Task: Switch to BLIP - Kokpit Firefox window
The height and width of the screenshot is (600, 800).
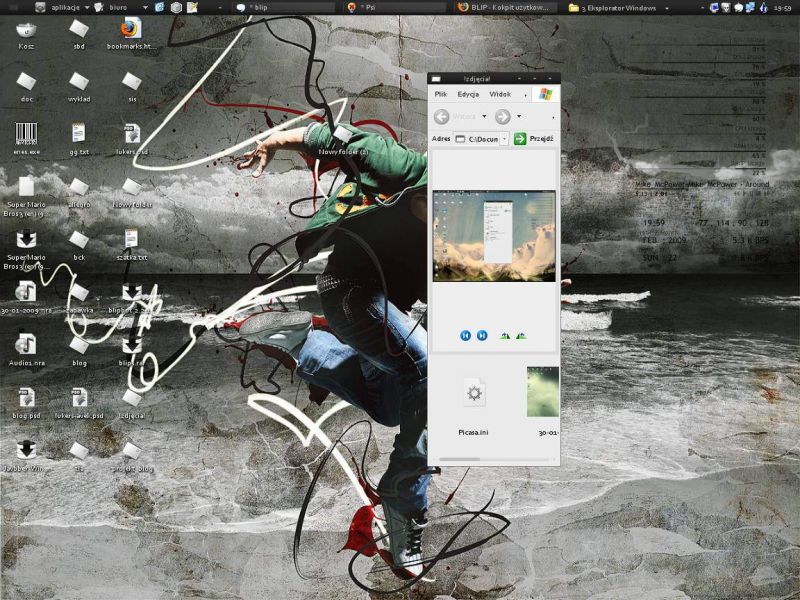Action: tap(507, 7)
